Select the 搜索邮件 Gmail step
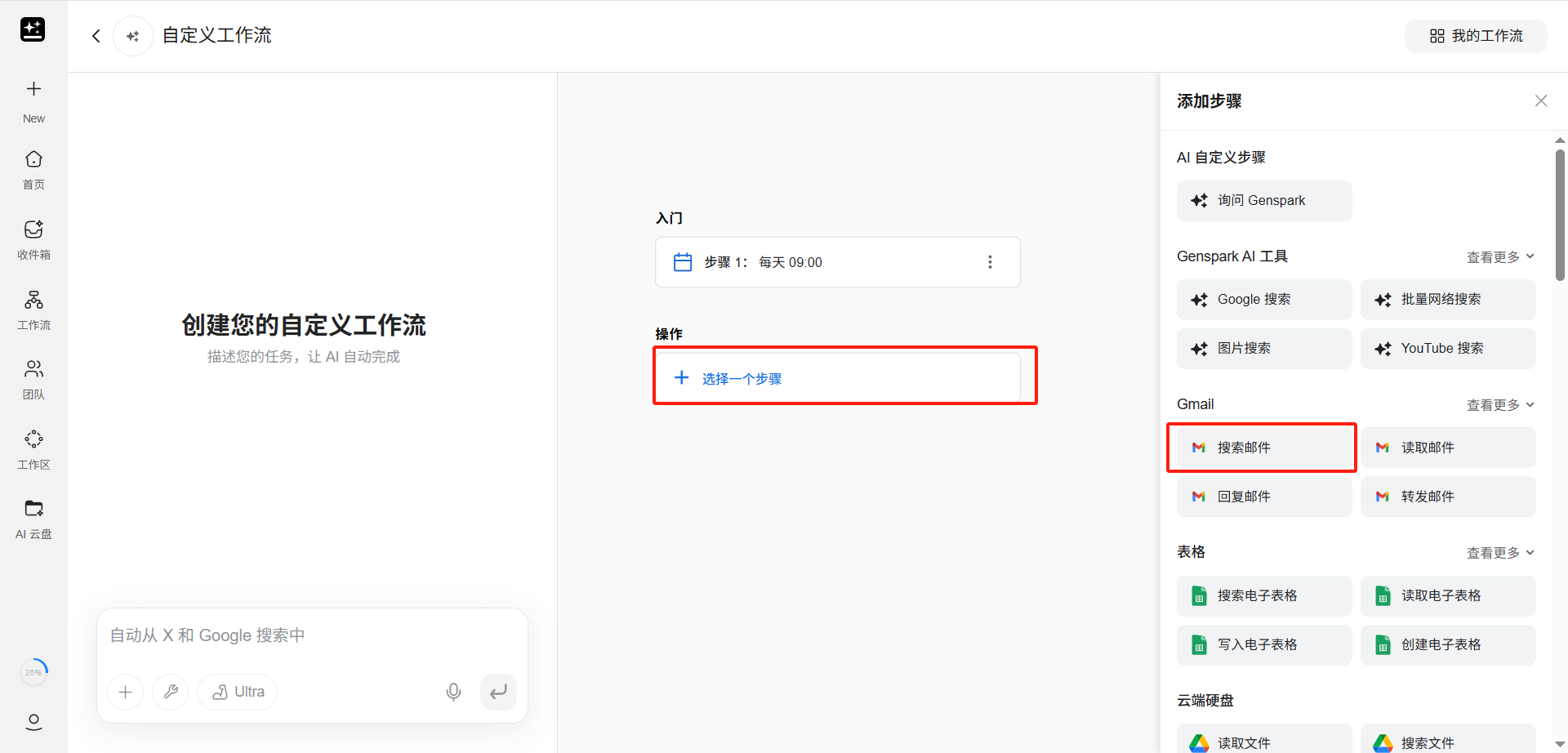 [x=1263, y=448]
